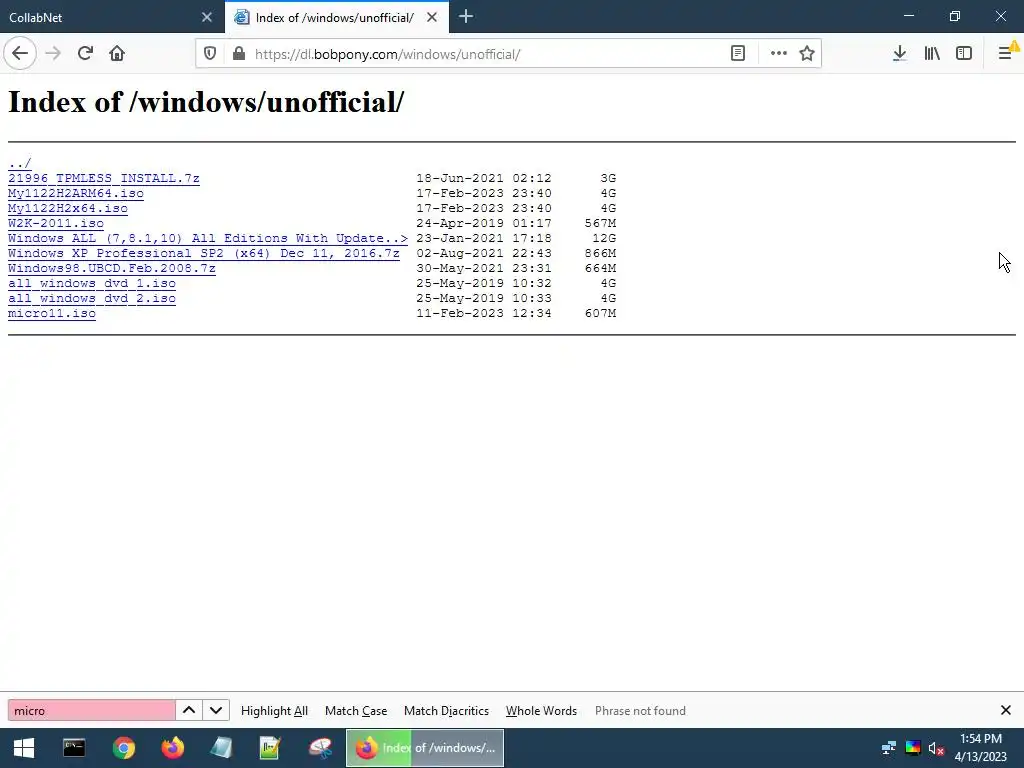Image resolution: width=1024 pixels, height=768 pixels.
Task: Launch Google Chrome from taskbar
Action: [123, 748]
